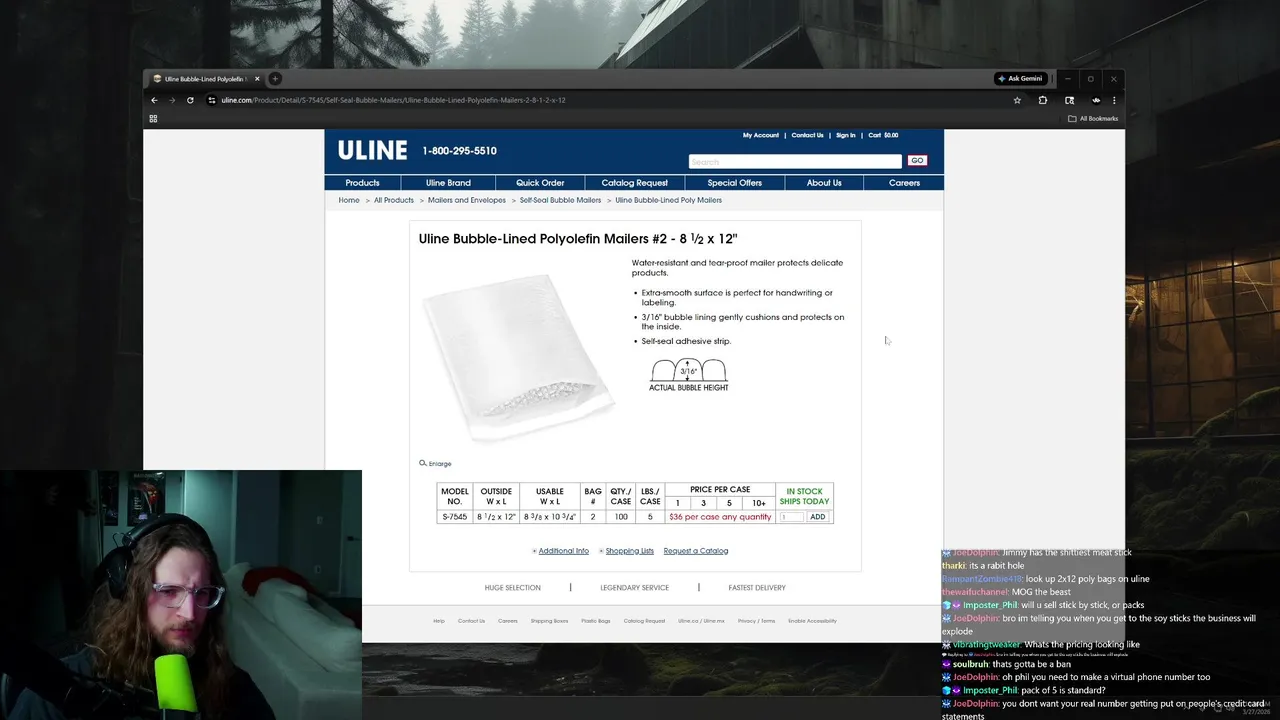
Task: Open the footer Contact Us link
Action: (x=471, y=621)
